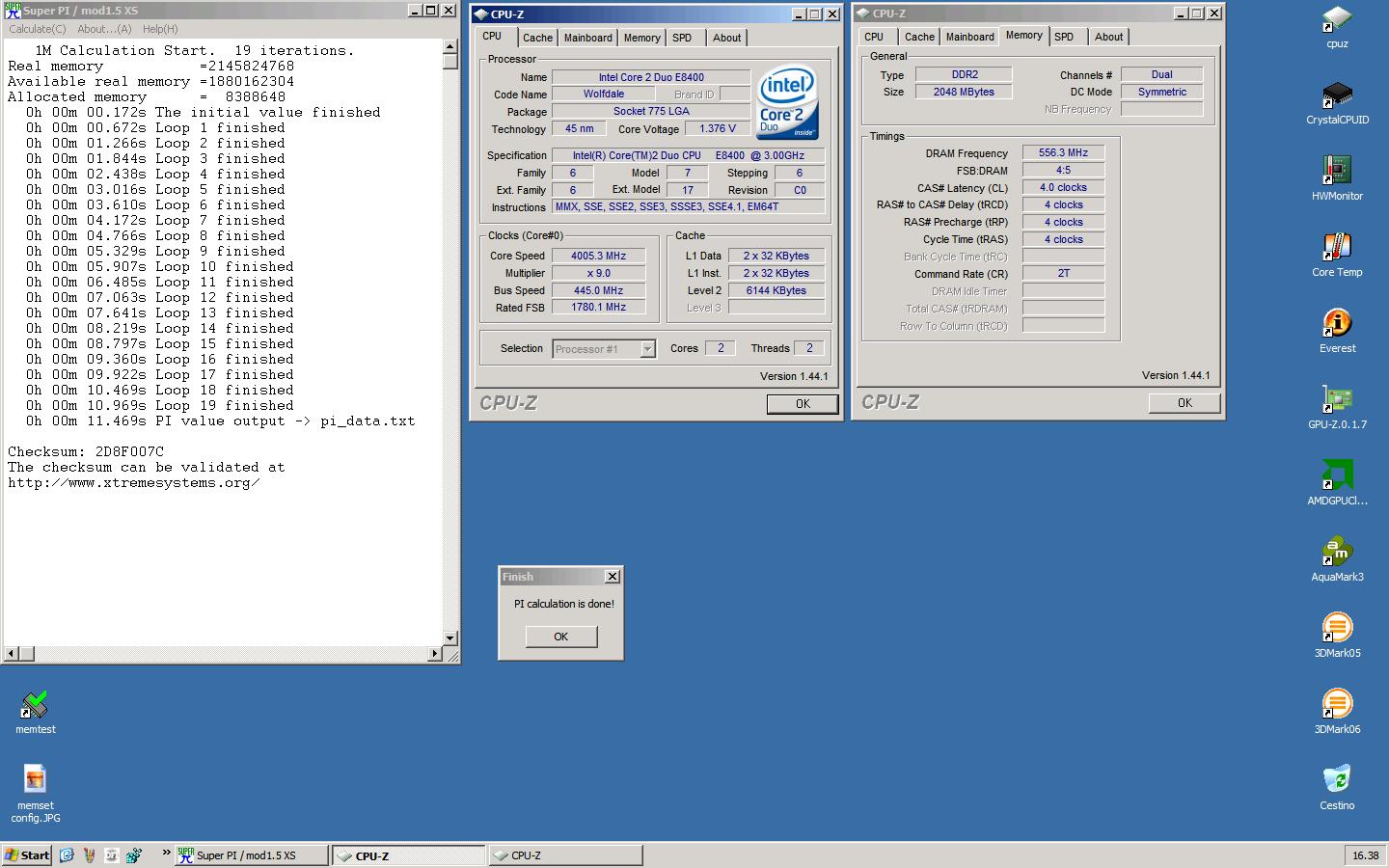
Task: Expand the quick launch overflow chevron
Action: point(166,853)
